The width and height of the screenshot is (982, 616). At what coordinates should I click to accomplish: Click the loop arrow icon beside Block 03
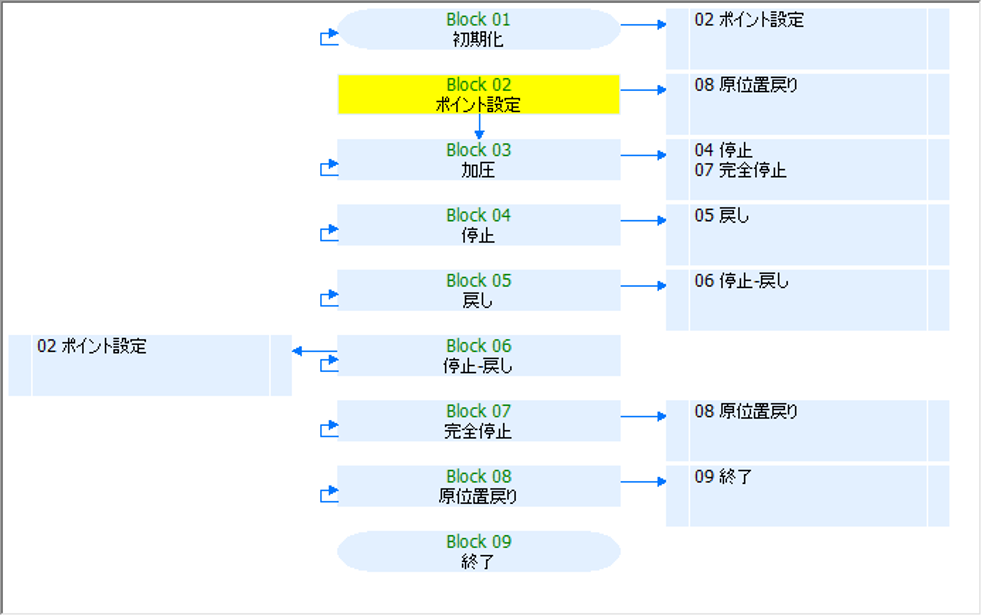[x=329, y=168]
